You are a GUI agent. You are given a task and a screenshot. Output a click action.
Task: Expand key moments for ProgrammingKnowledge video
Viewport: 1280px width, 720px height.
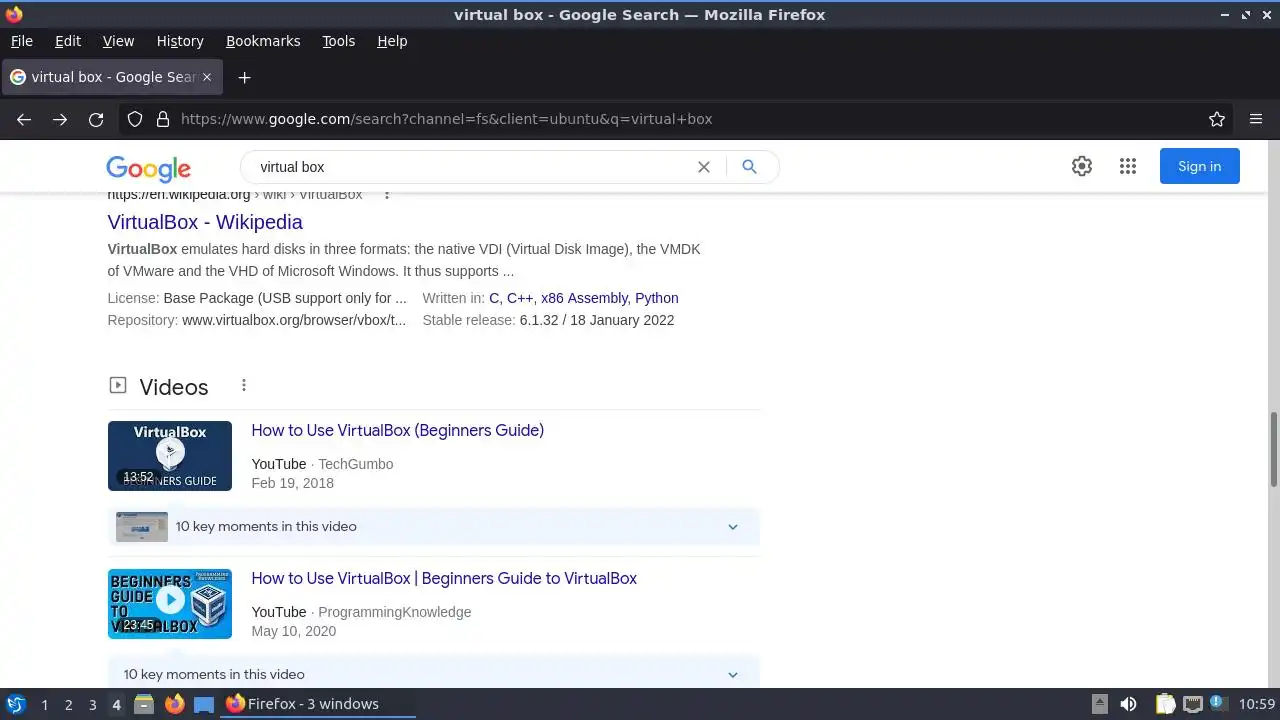click(x=733, y=675)
